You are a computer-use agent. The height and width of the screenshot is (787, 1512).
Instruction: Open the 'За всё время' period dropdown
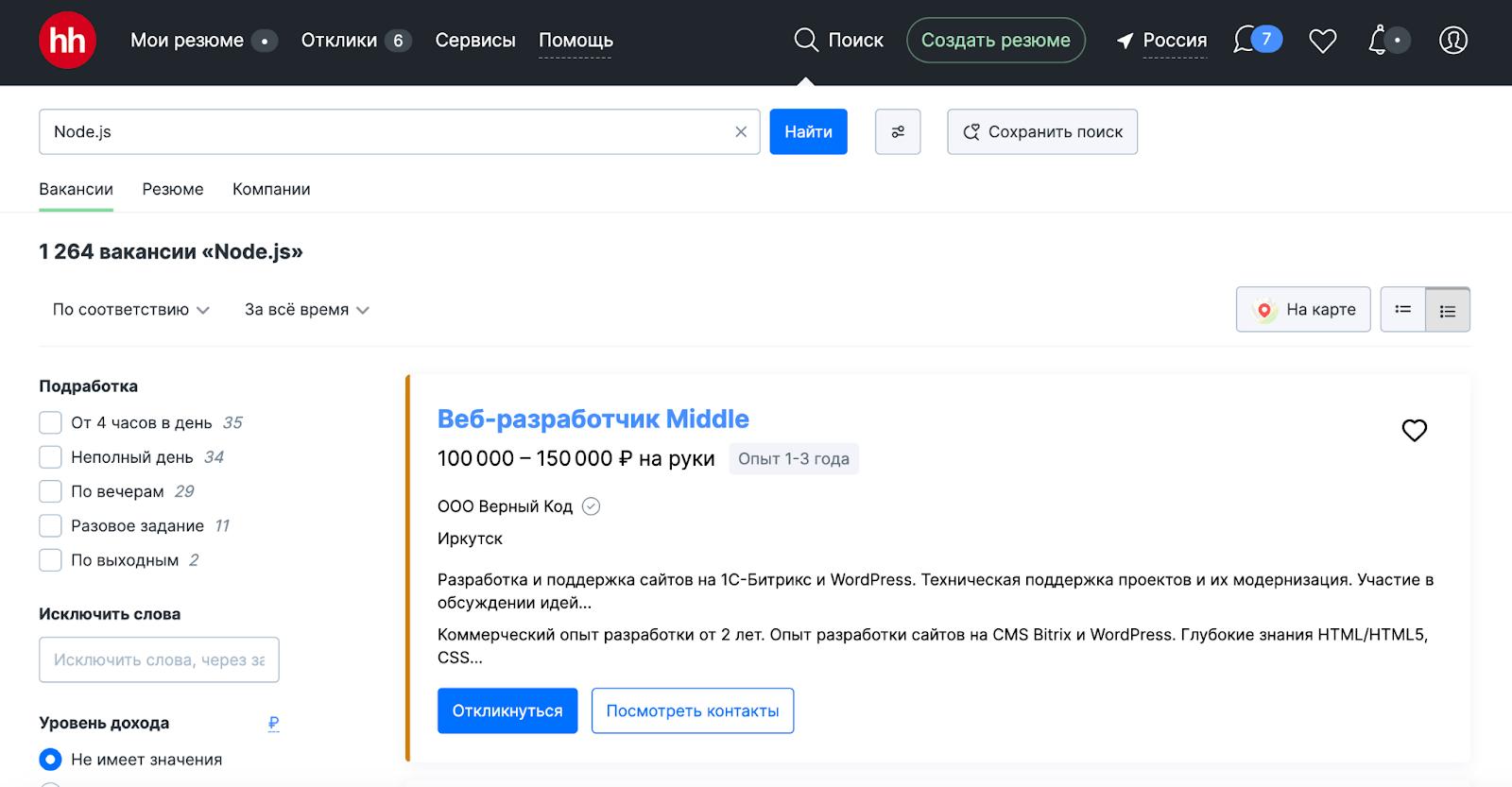(x=306, y=310)
